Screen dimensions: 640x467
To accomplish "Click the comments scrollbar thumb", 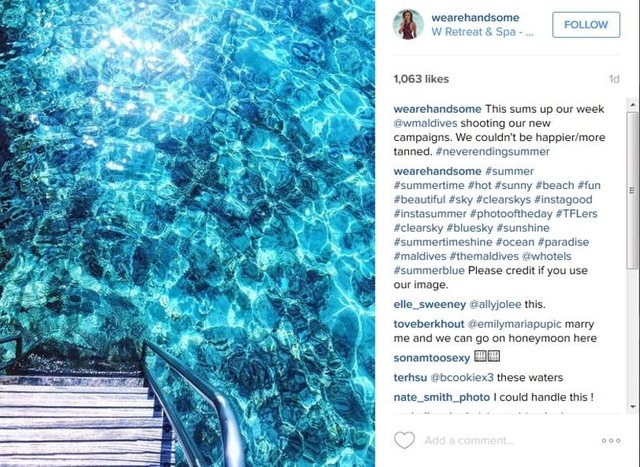I will point(633,190).
